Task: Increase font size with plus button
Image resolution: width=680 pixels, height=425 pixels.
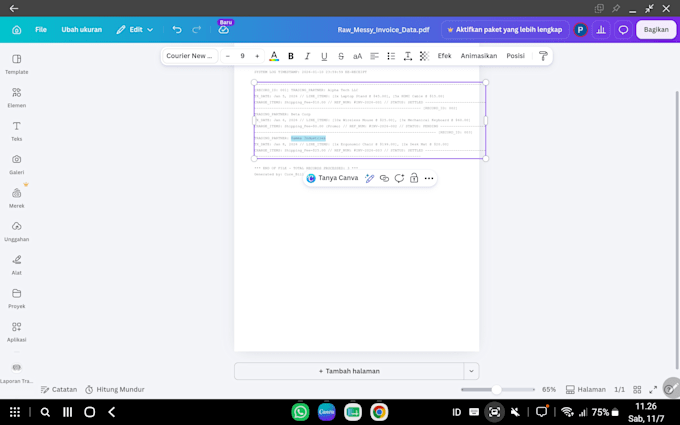Action: pos(257,56)
